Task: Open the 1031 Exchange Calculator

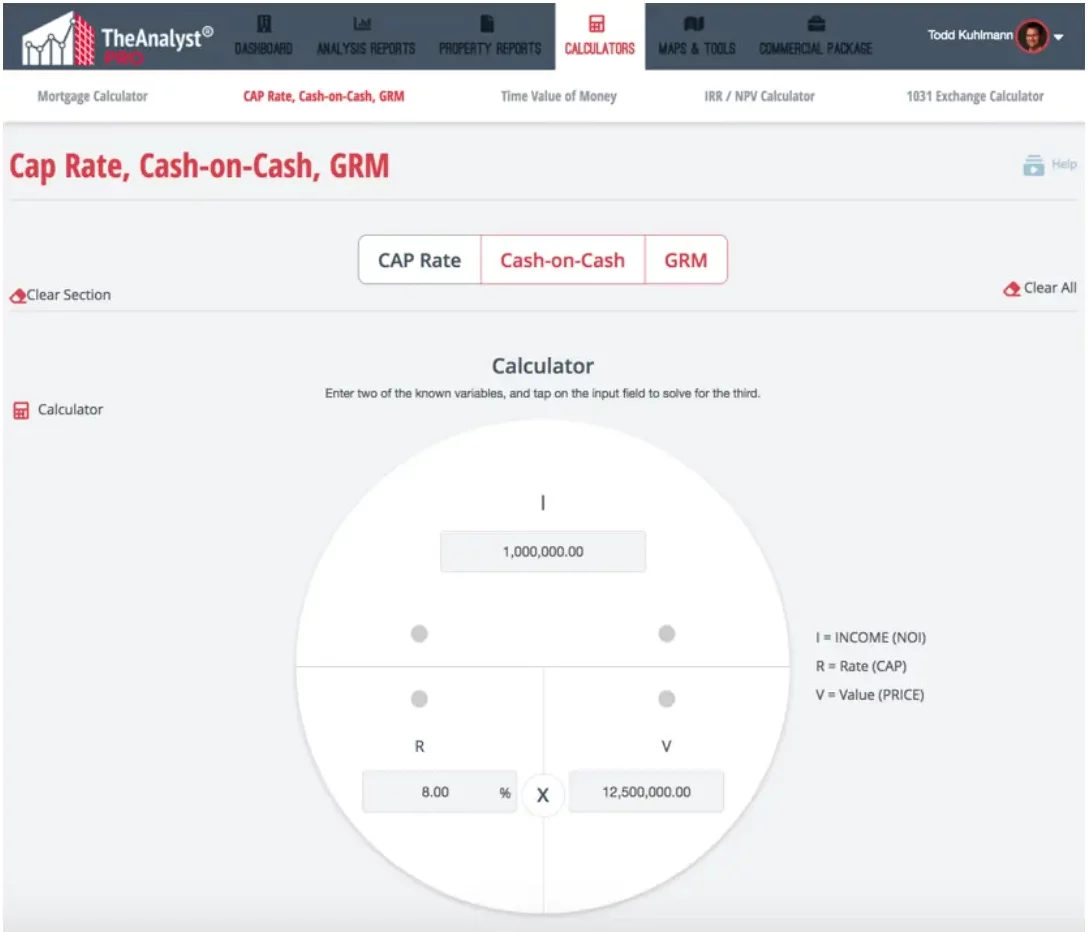Action: (975, 96)
